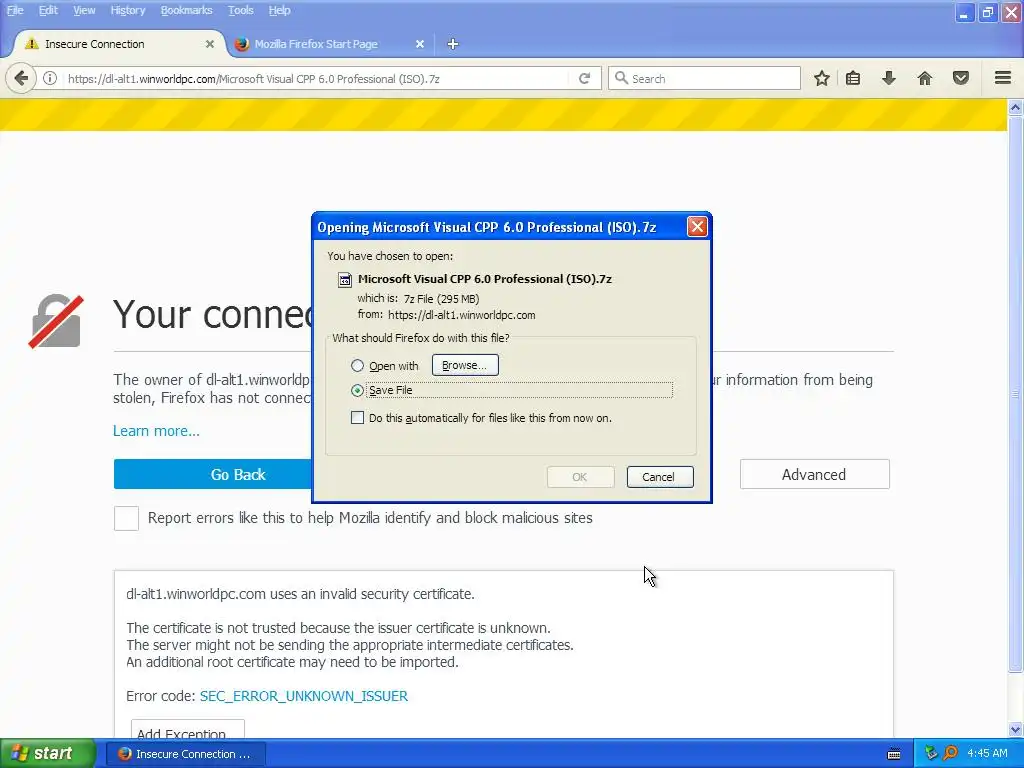Click the broken padlock insecure icon
This screenshot has width=1024, height=768.
(57, 321)
